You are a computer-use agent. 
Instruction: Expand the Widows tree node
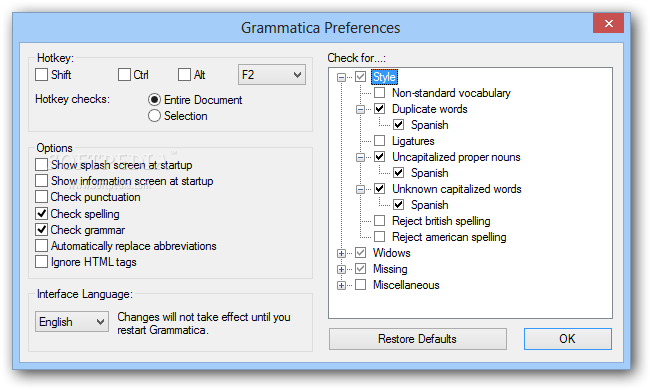pyautogui.click(x=341, y=253)
